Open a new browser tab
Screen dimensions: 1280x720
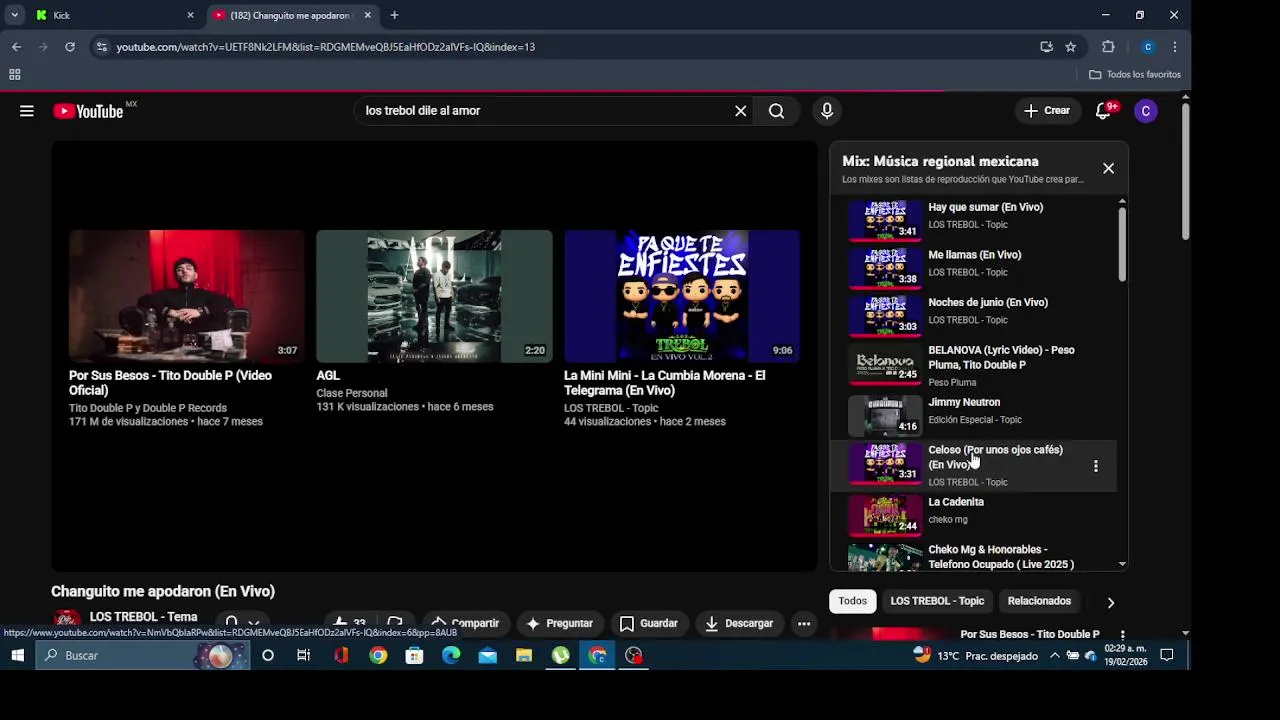coord(394,15)
